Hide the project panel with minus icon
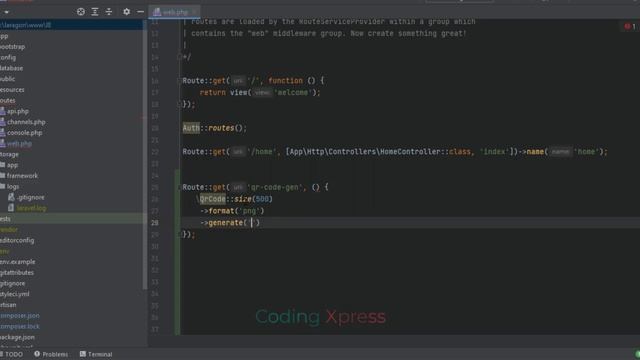 pos(140,12)
